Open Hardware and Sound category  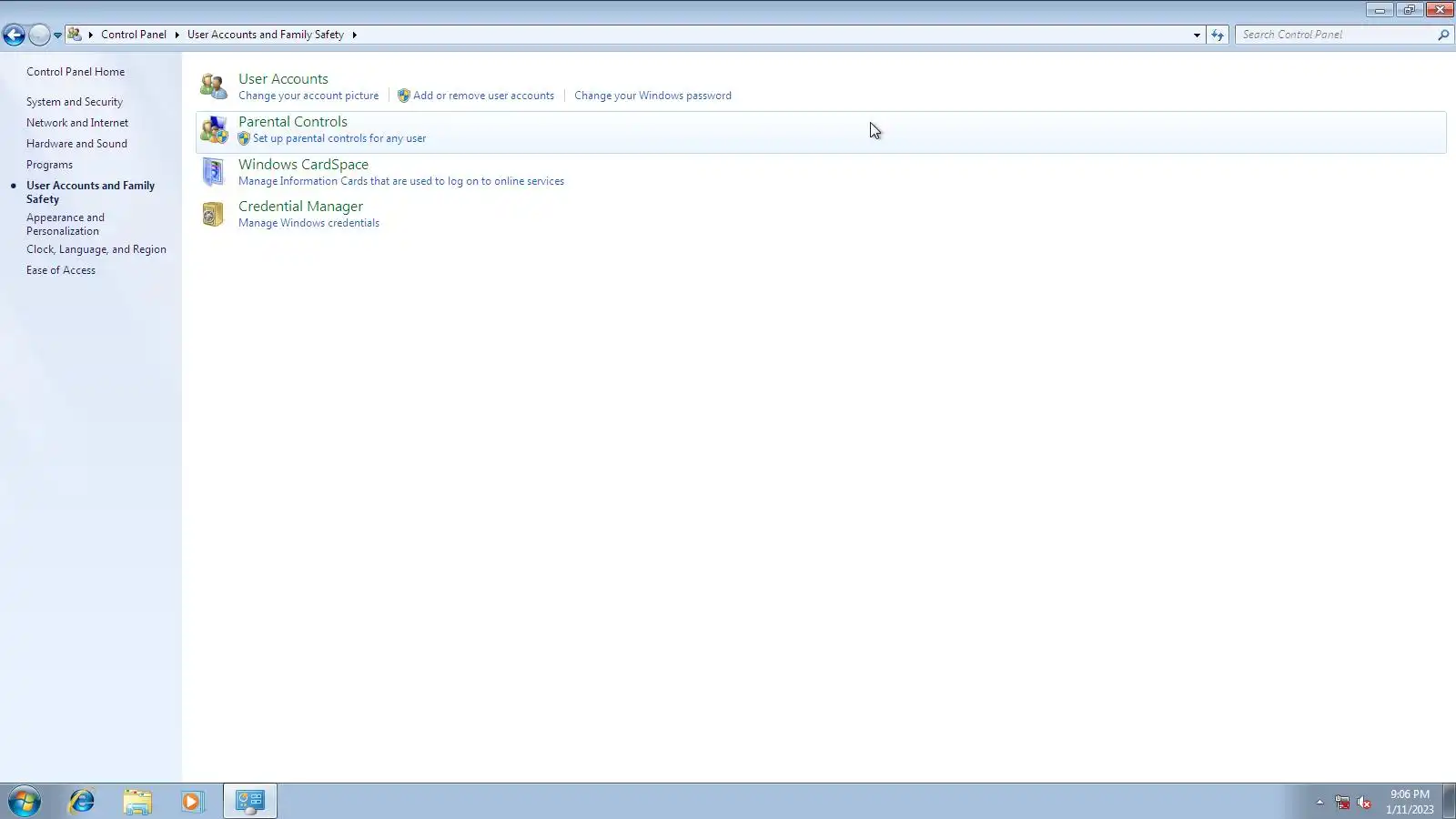[76, 144]
